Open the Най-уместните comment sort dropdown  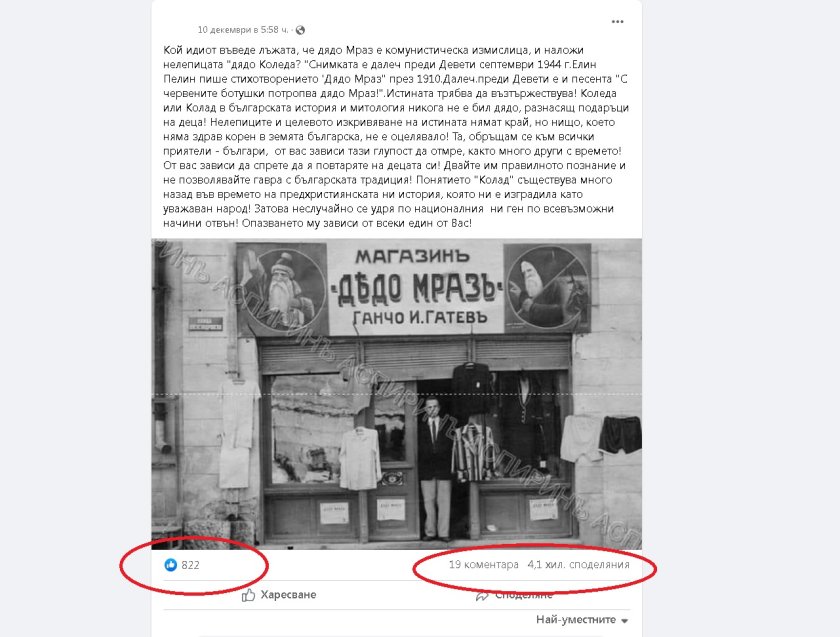pyautogui.click(x=582, y=620)
